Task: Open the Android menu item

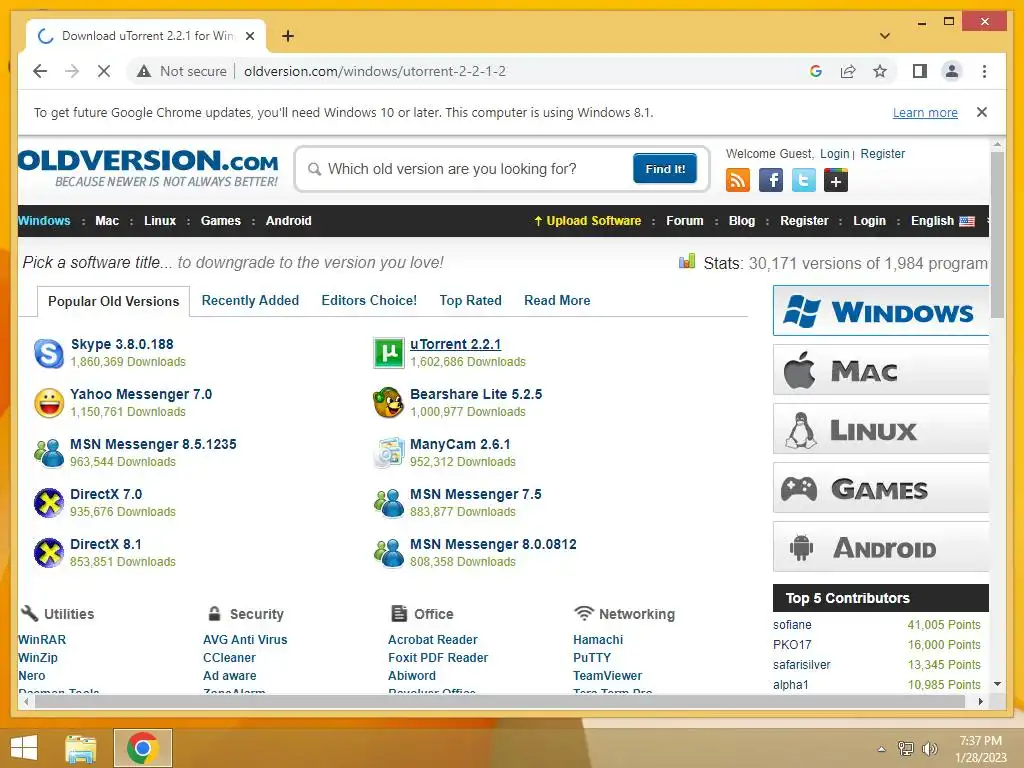Action: [x=289, y=221]
